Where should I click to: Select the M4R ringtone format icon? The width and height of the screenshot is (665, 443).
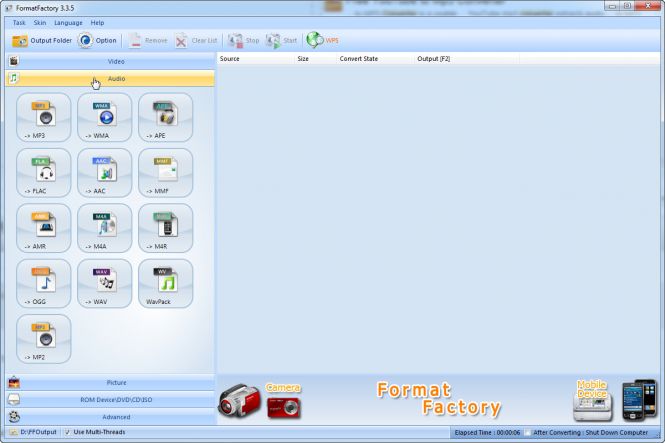point(165,227)
